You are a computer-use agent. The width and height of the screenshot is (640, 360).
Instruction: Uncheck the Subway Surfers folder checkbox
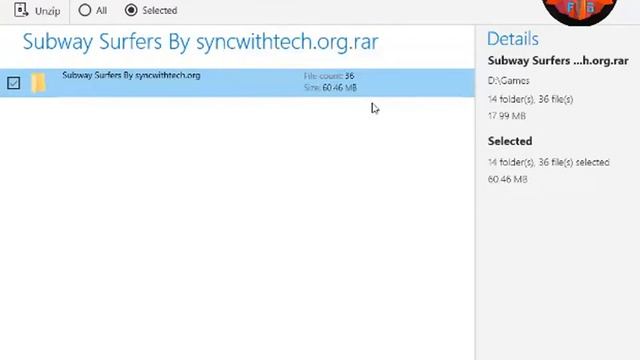coord(13,83)
